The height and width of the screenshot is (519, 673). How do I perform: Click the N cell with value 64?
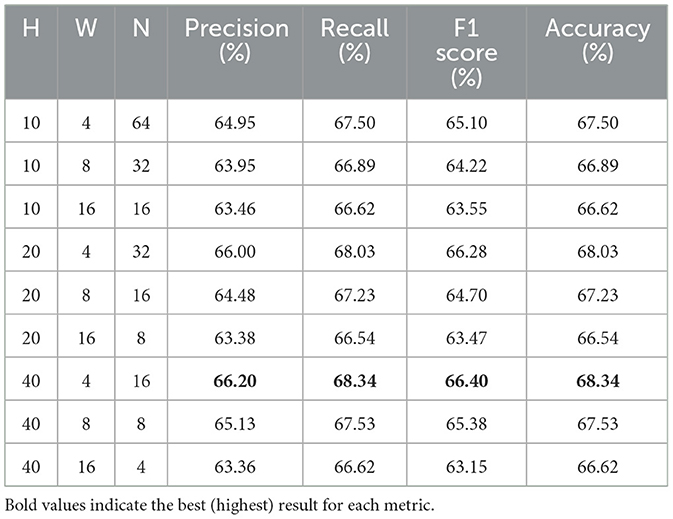[x=141, y=122]
